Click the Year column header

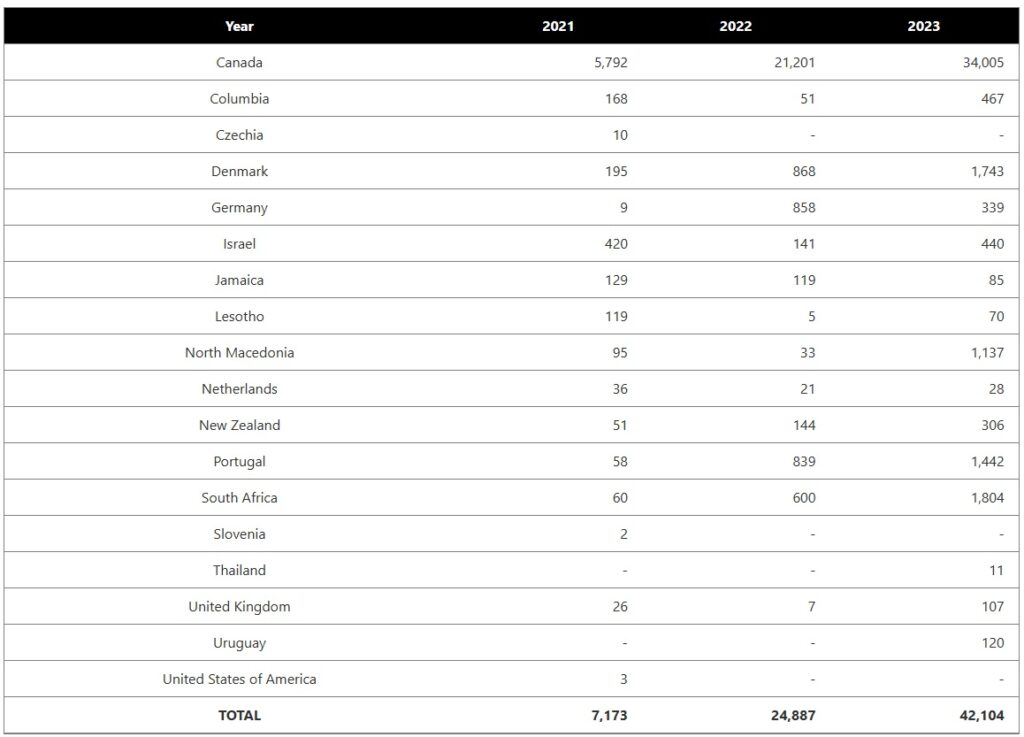pyautogui.click(x=239, y=26)
